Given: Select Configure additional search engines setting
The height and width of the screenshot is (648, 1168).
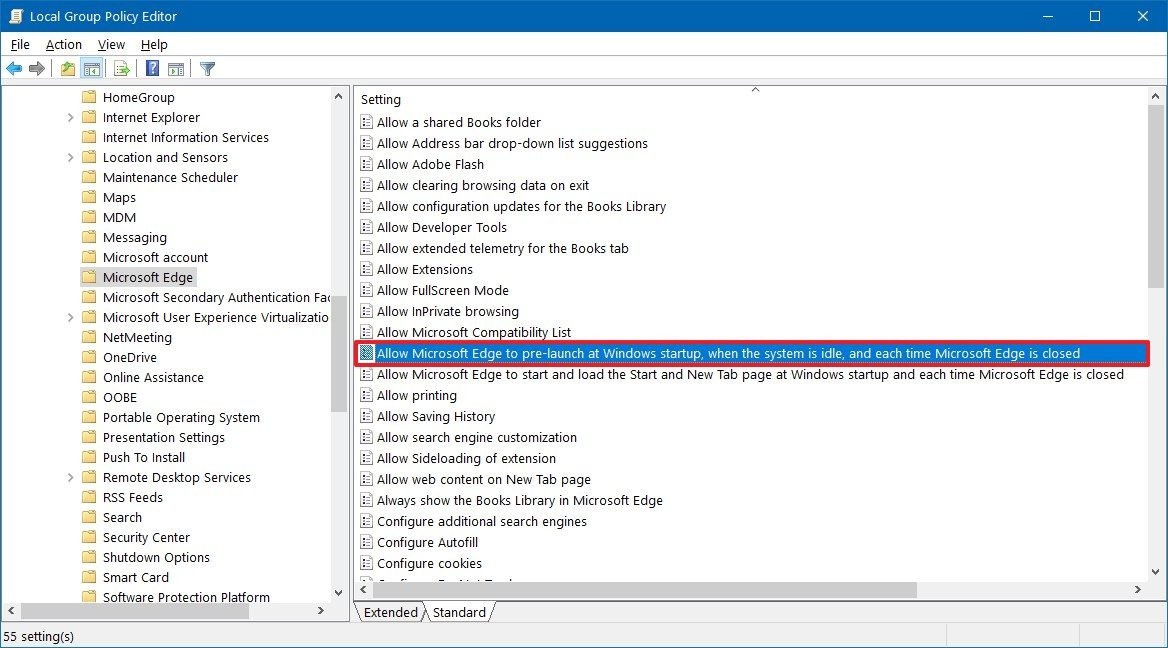Looking at the screenshot, I should pos(482,521).
